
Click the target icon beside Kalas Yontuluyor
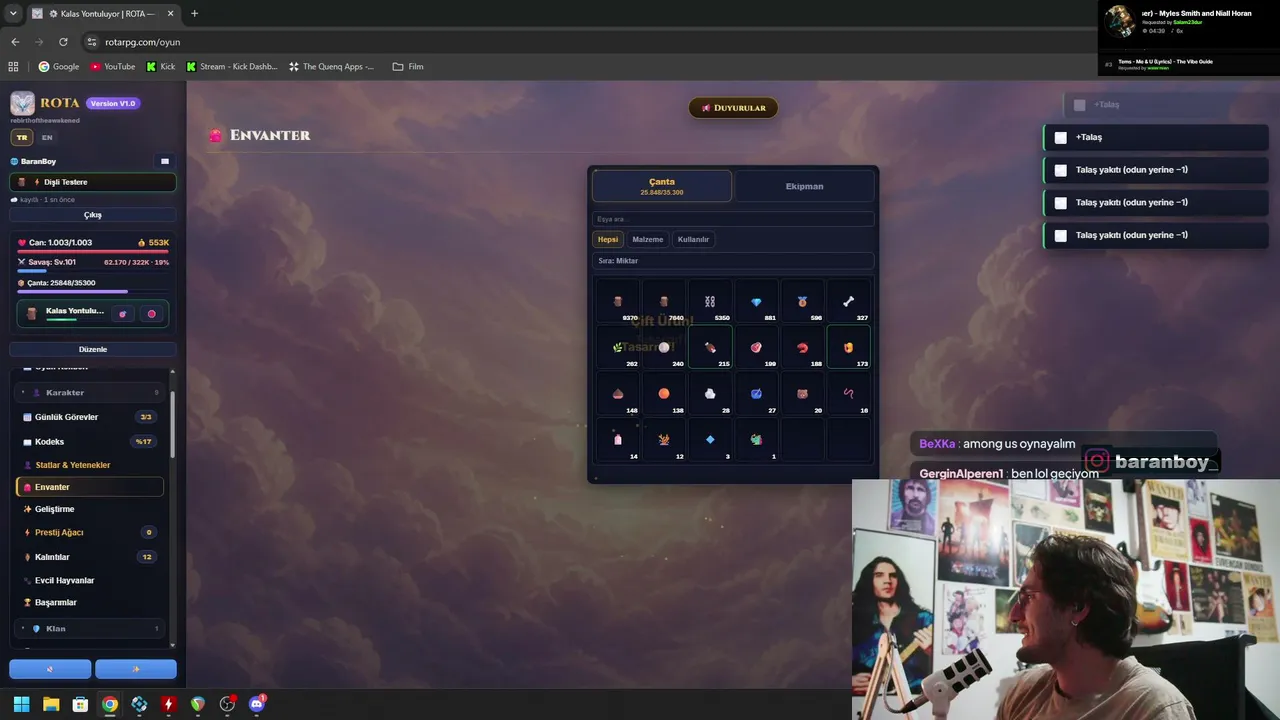pyautogui.click(x=123, y=314)
